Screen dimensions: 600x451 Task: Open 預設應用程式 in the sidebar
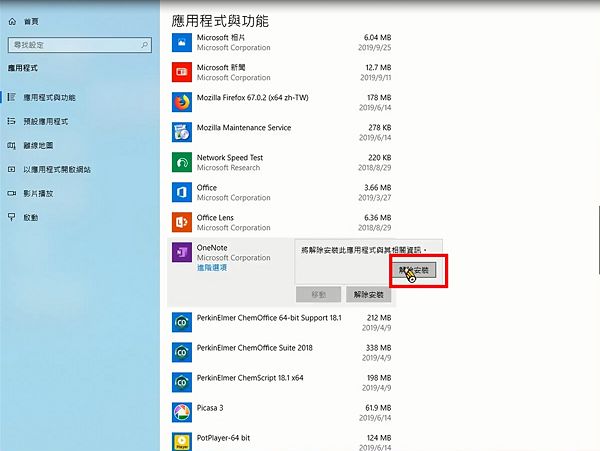(x=45, y=121)
